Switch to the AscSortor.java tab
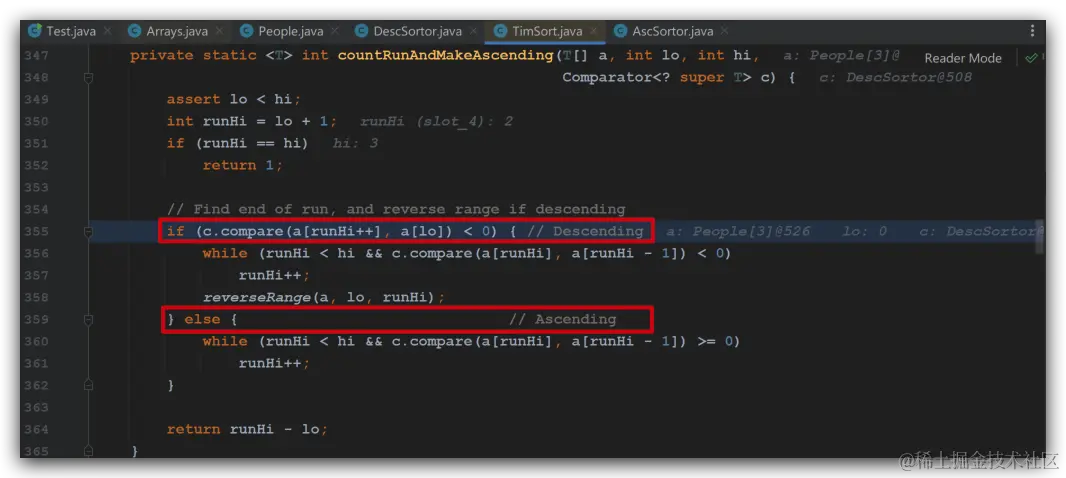This screenshot has height=478, width=1066. pos(672,31)
